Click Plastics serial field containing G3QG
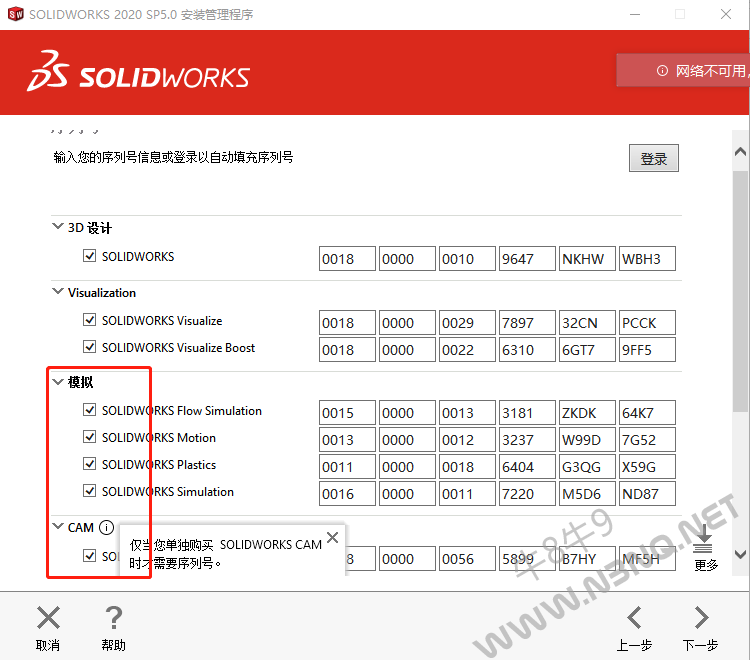This screenshot has width=750, height=660. (587, 467)
